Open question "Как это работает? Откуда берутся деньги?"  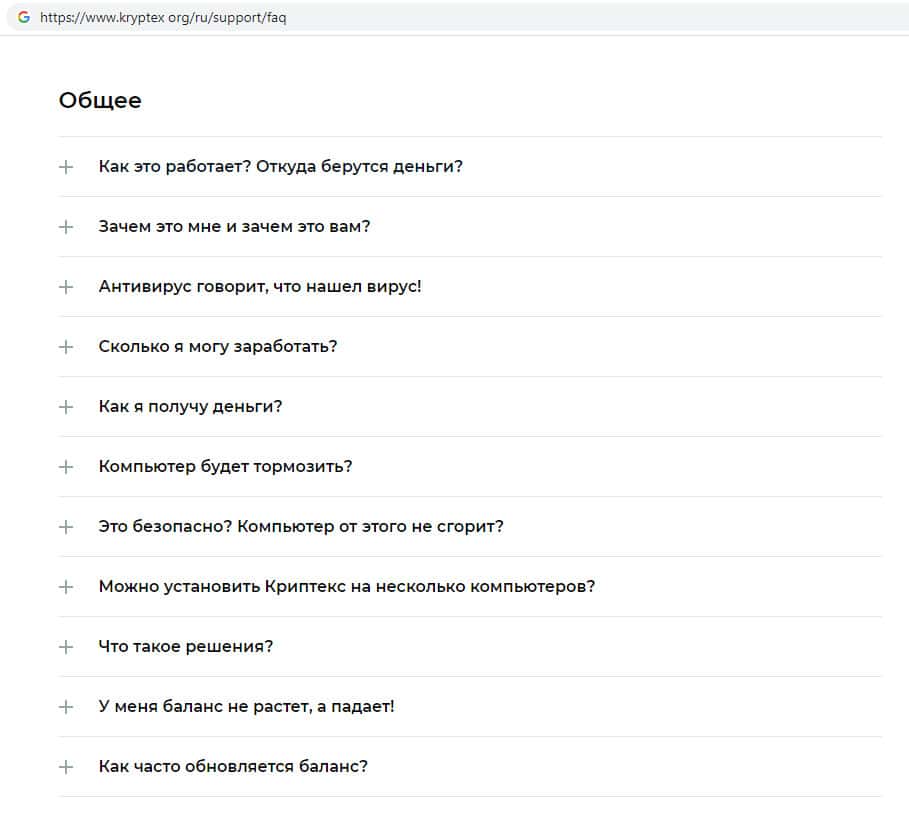tap(280, 166)
